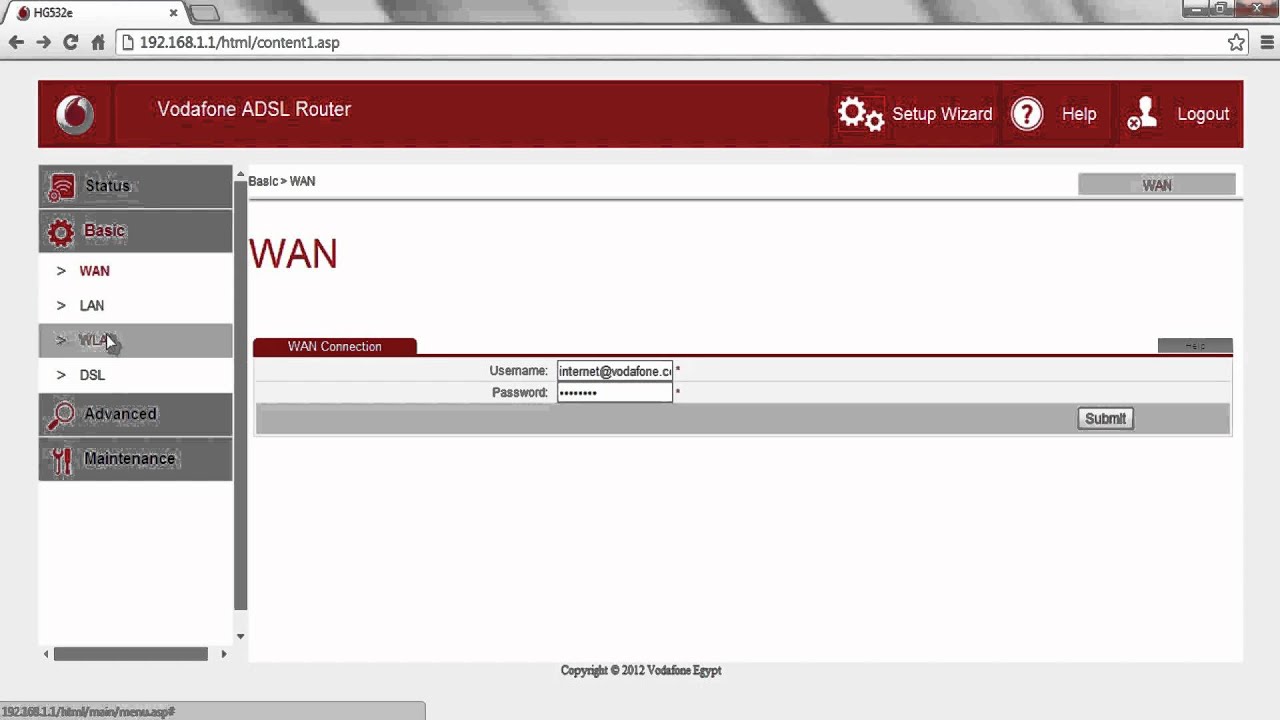The height and width of the screenshot is (720, 1280).
Task: Focus the Username input field
Action: click(615, 371)
